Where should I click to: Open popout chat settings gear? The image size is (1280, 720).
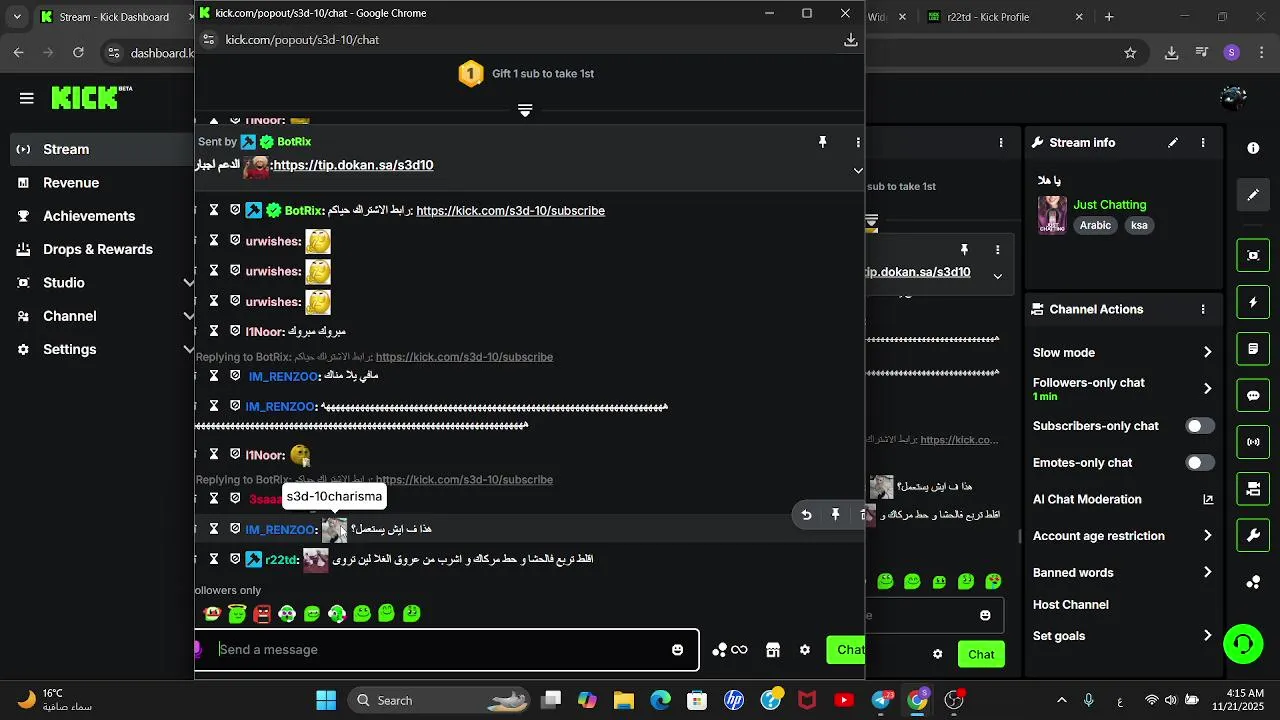pyautogui.click(x=805, y=650)
